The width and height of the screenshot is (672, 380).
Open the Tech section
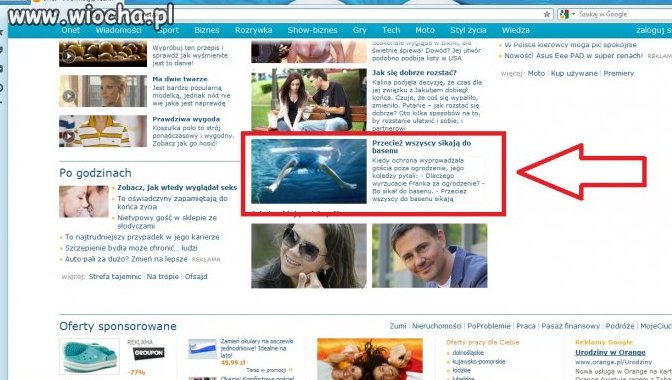pos(391,30)
